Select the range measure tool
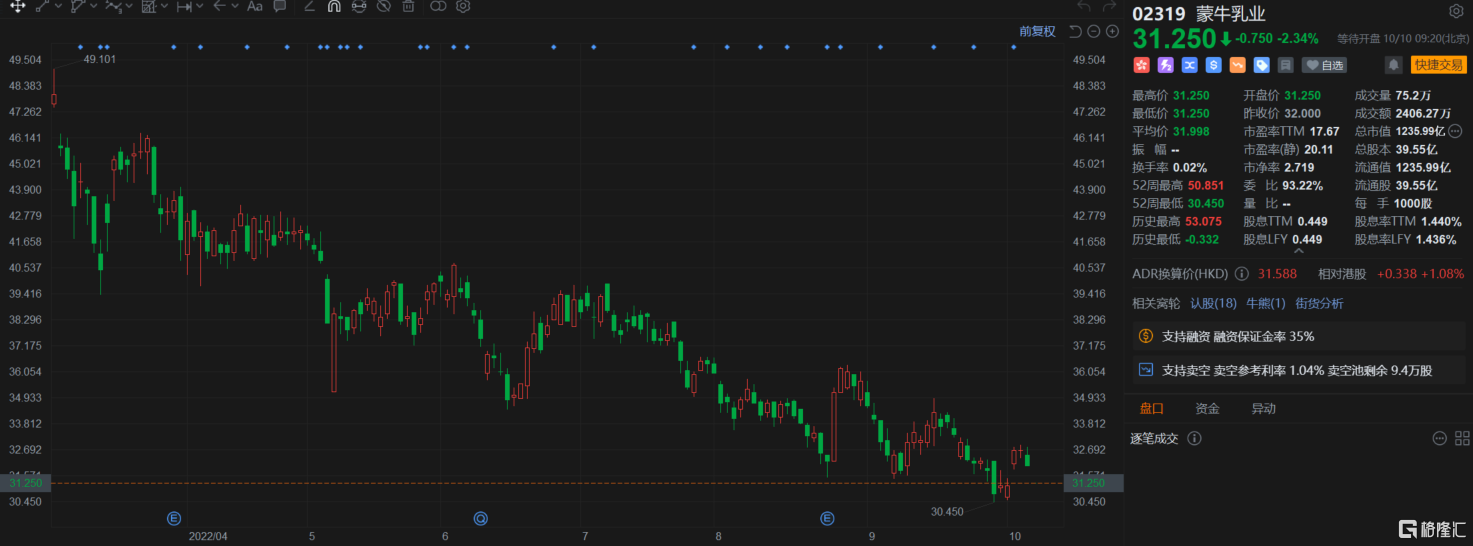This screenshot has height=546, width=1473. (x=184, y=6)
